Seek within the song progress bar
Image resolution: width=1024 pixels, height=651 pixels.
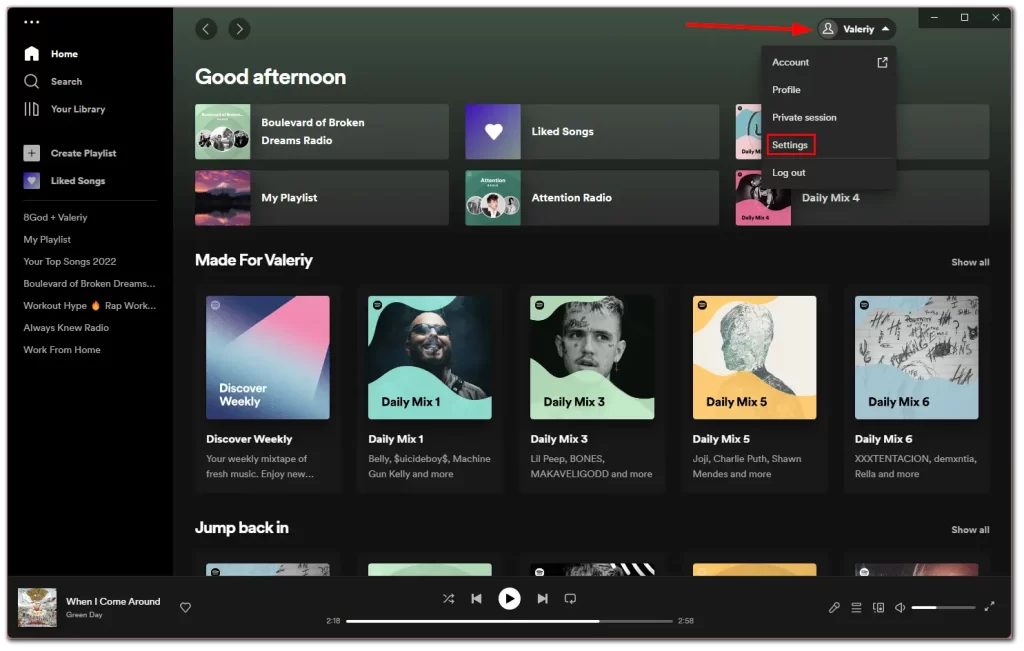pyautogui.click(x=509, y=622)
